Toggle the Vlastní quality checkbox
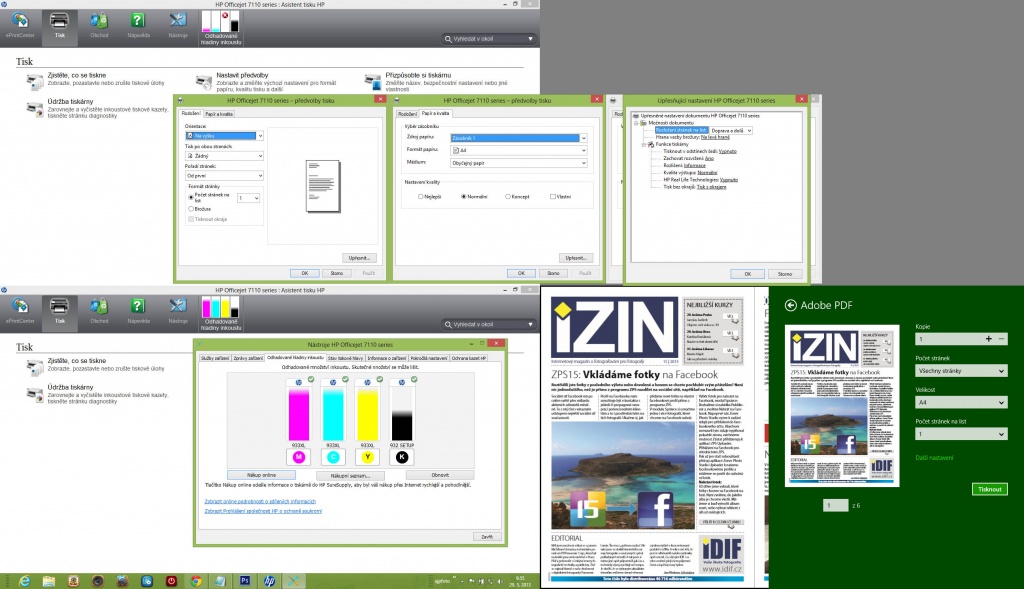Screen dimensions: 1024x589 pyautogui.click(x=552, y=197)
